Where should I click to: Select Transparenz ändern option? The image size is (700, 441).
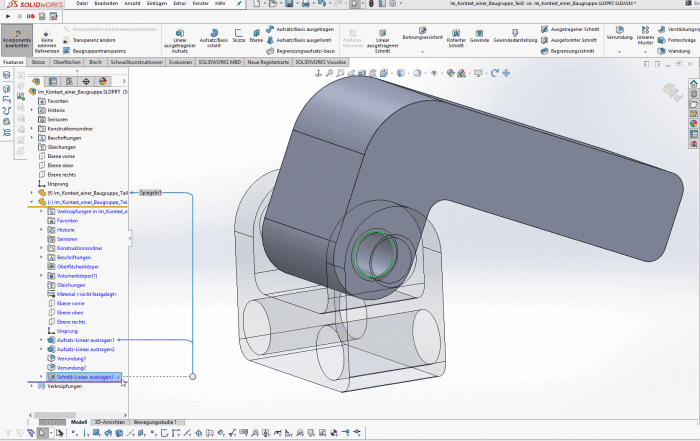pyautogui.click(x=89, y=40)
